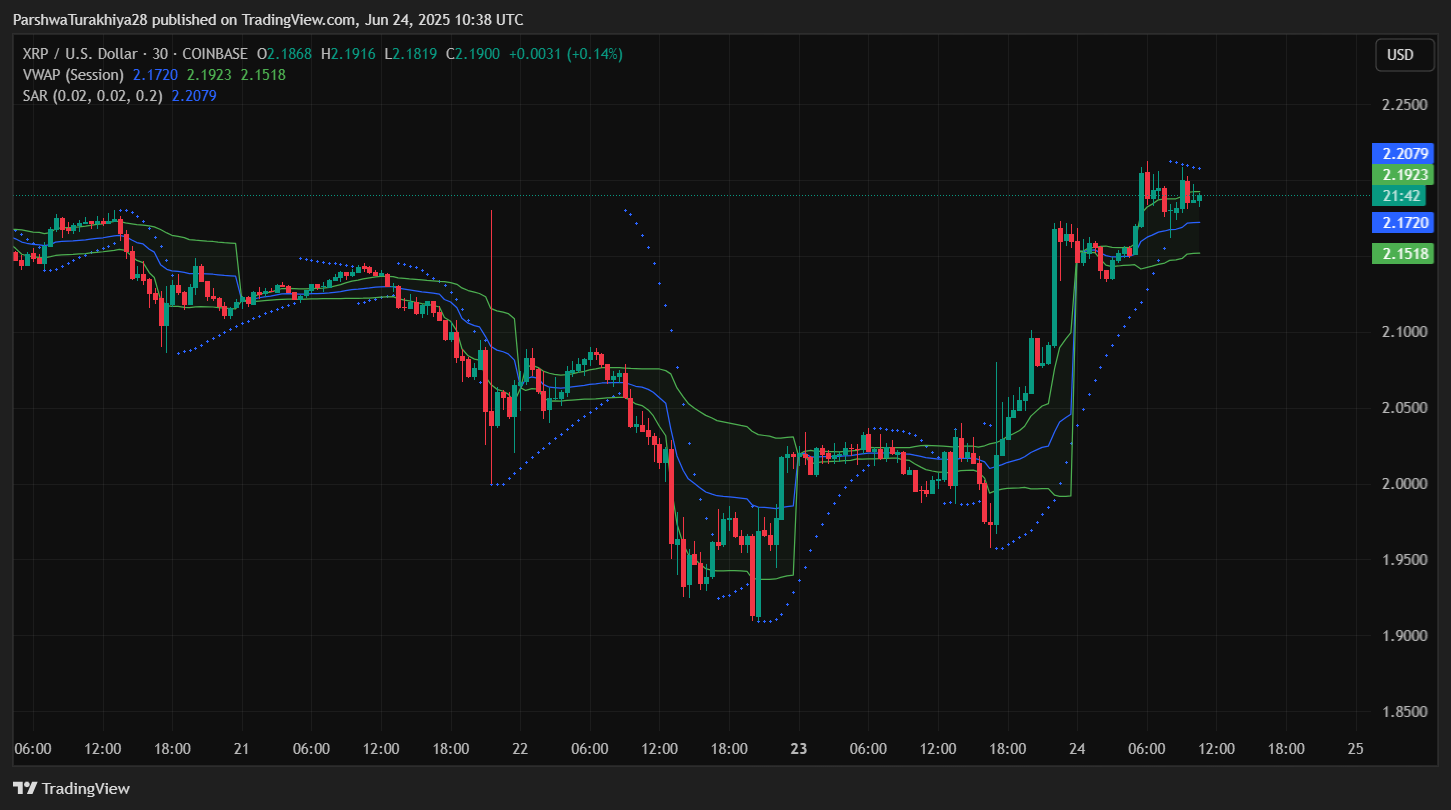Click date label 22 on time axis
The height and width of the screenshot is (810, 1451).
[x=520, y=749]
